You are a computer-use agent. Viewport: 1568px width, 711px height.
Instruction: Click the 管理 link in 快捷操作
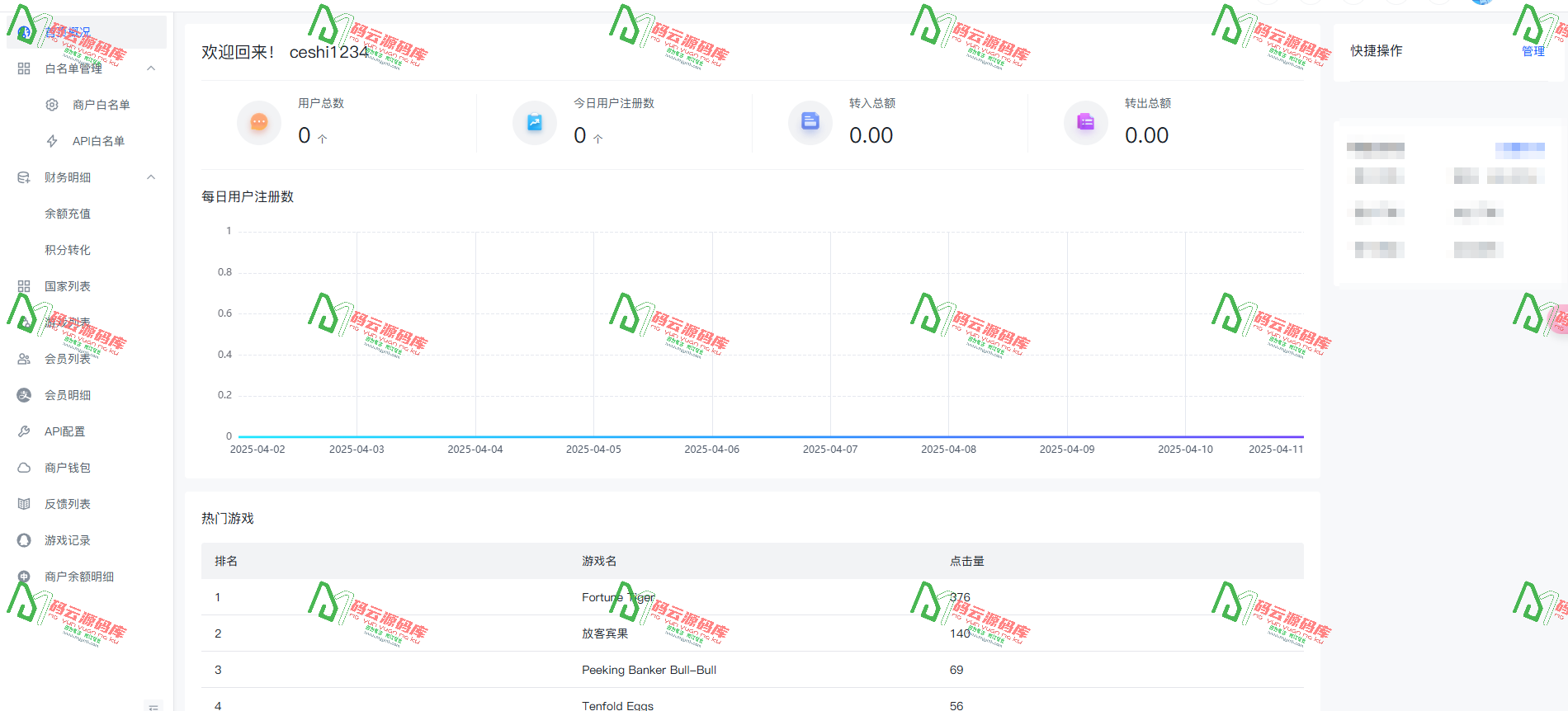pos(1533,51)
